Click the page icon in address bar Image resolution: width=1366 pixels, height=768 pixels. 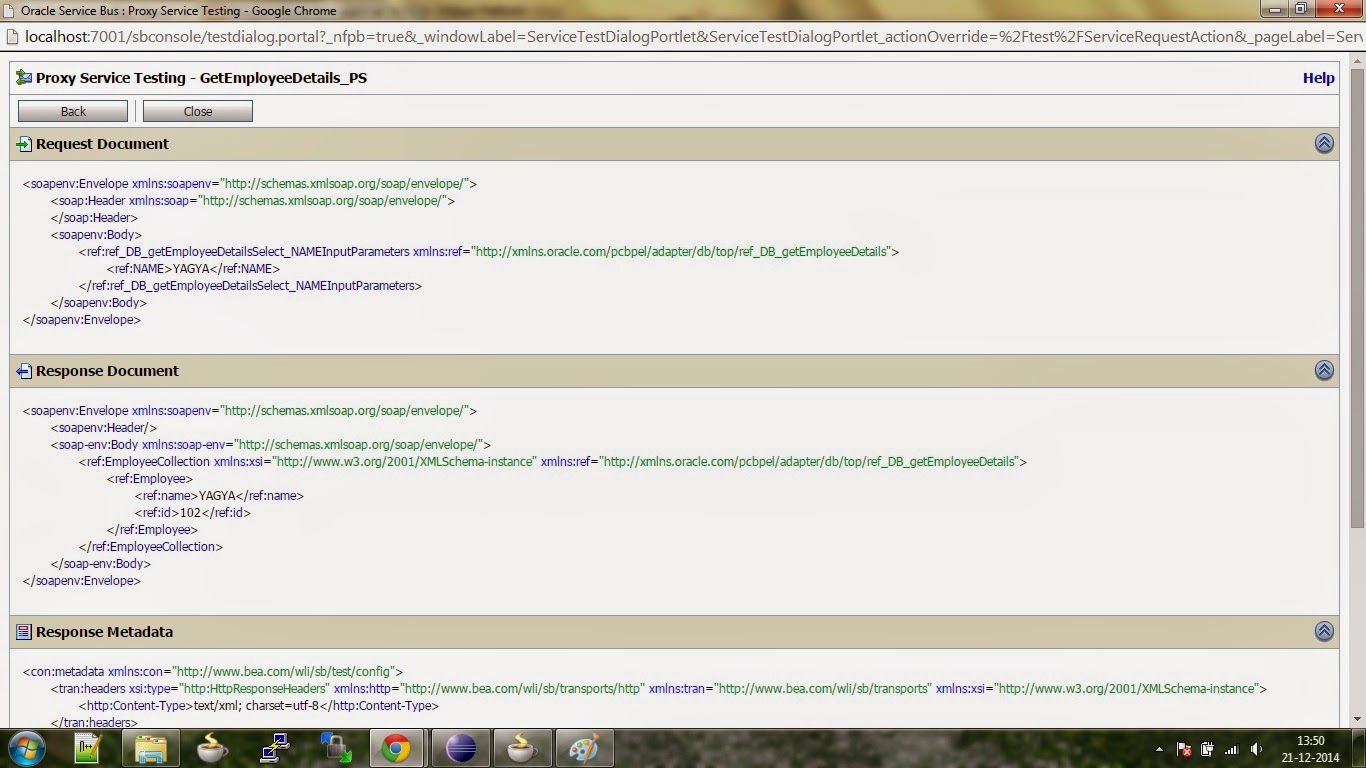[13, 37]
